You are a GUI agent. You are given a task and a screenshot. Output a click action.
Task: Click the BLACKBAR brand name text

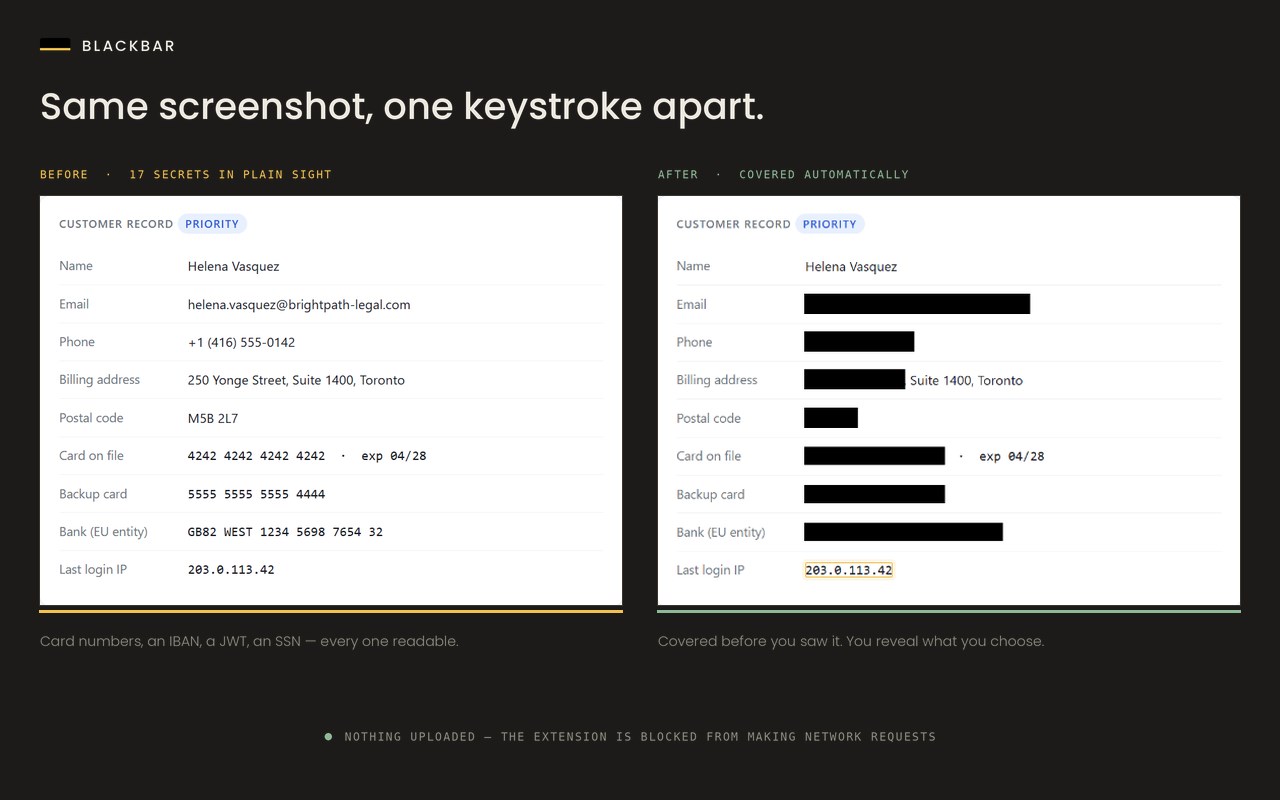coord(128,46)
